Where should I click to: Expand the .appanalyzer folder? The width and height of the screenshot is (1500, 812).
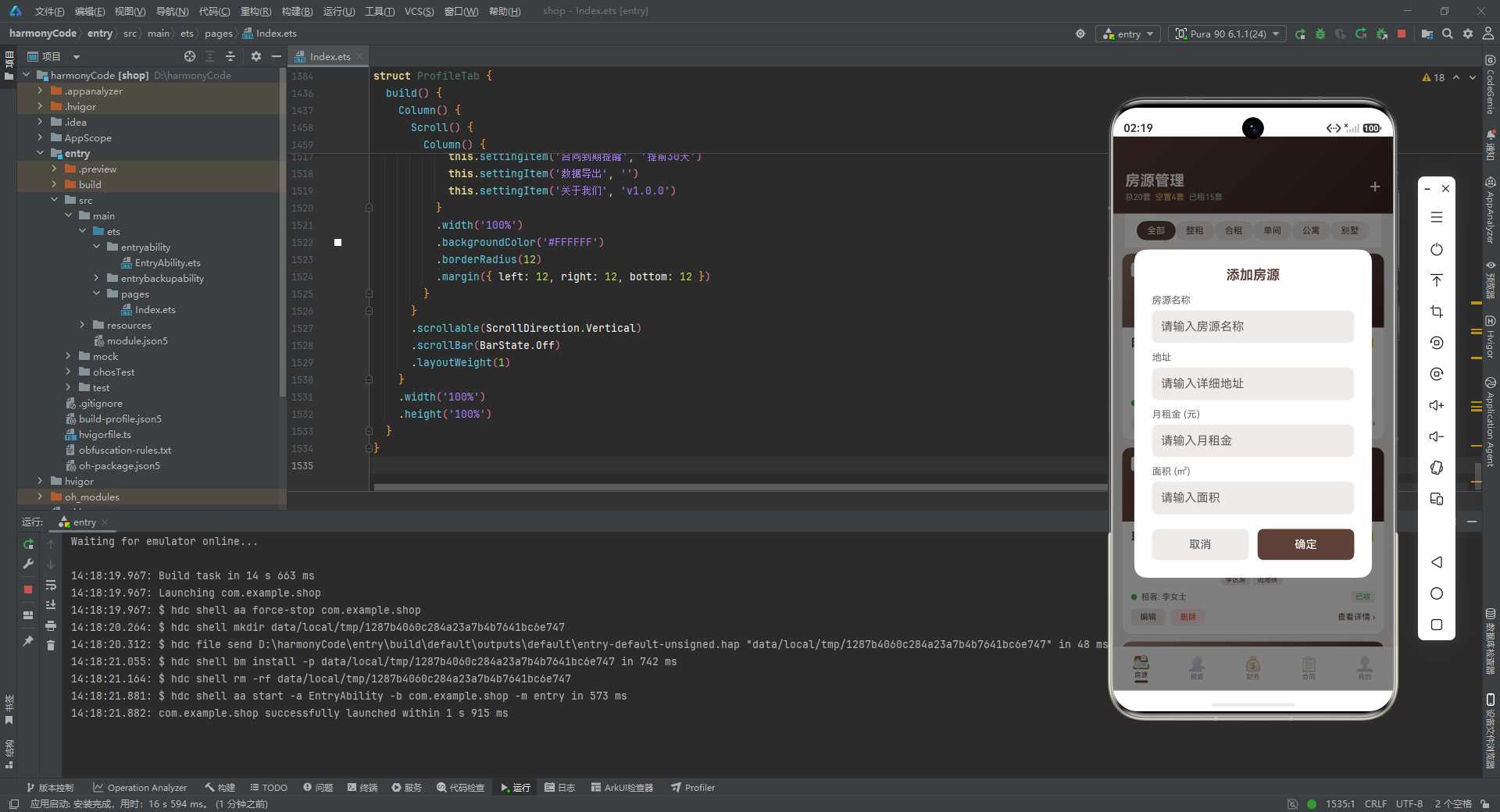pos(40,91)
